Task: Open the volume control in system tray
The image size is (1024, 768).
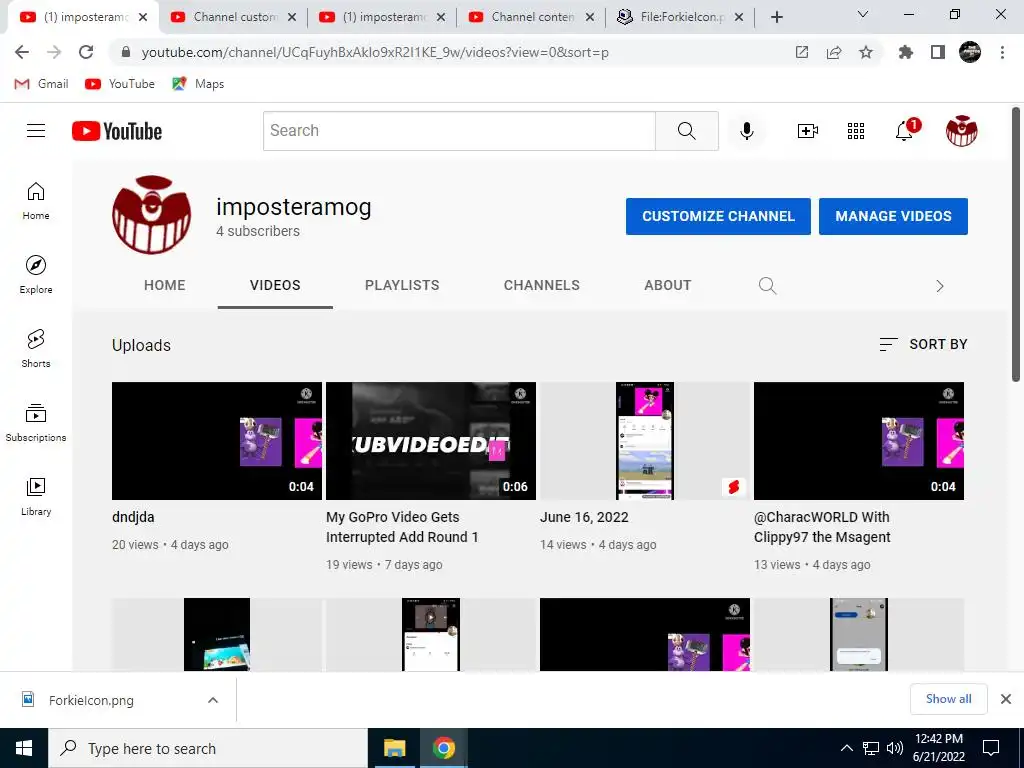Action: coord(895,748)
